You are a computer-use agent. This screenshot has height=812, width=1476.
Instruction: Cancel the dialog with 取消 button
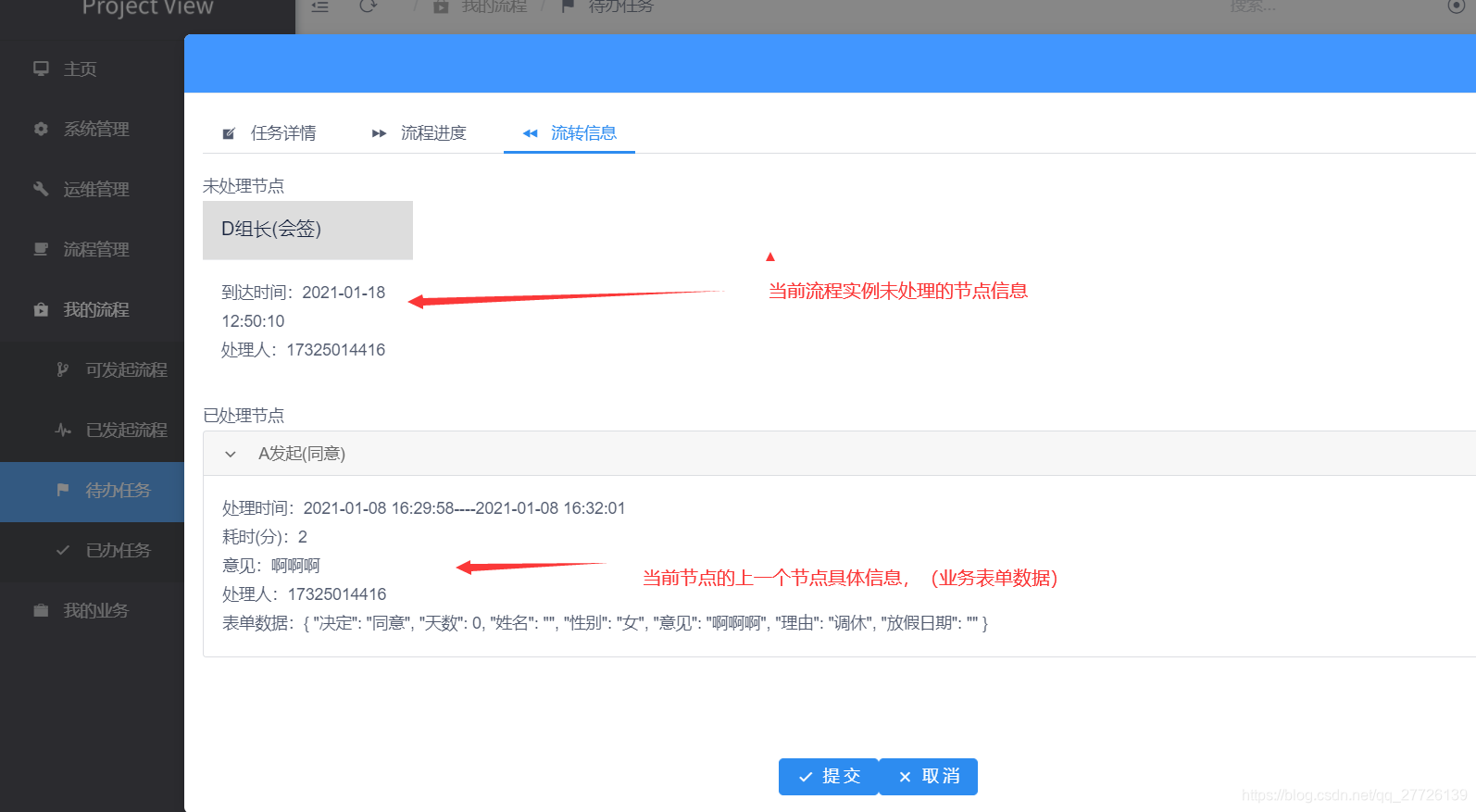(928, 777)
